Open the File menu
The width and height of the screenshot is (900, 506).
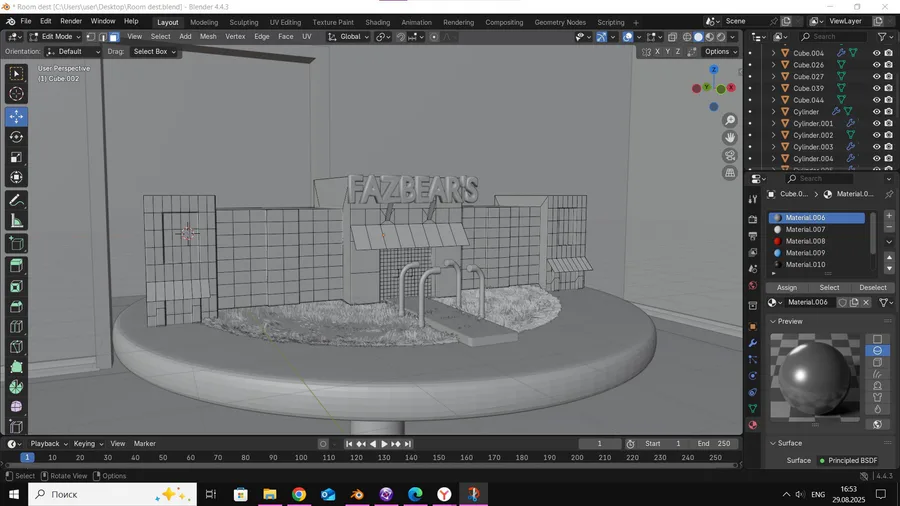pos(26,21)
